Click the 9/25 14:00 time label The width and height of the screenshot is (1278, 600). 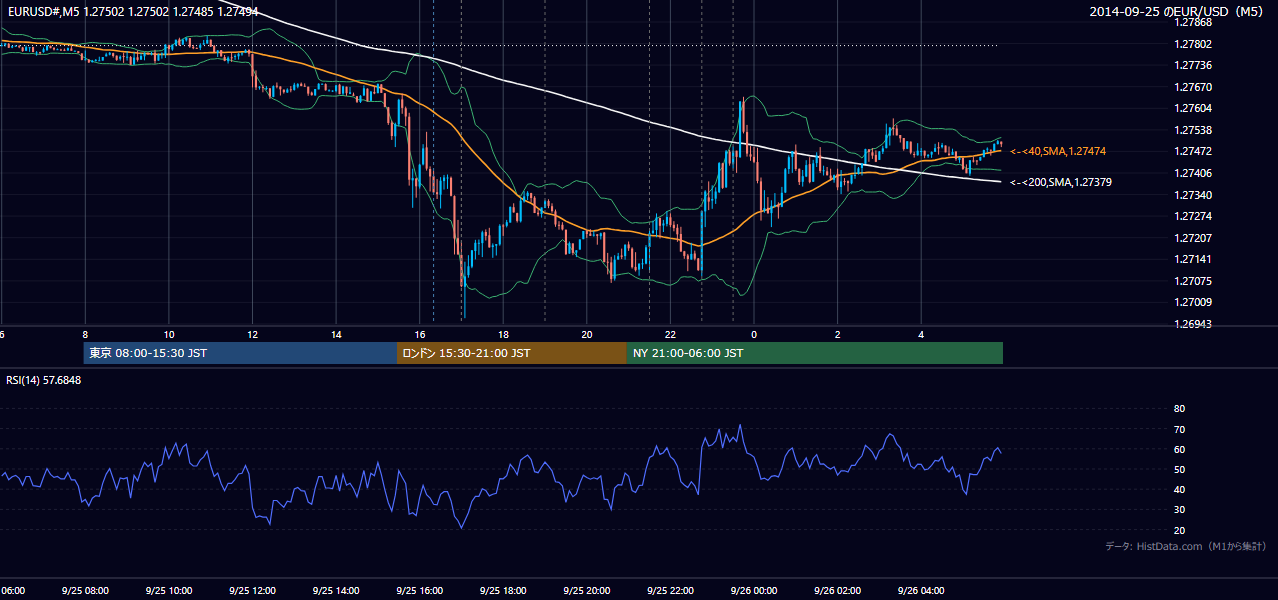pyautogui.click(x=335, y=591)
